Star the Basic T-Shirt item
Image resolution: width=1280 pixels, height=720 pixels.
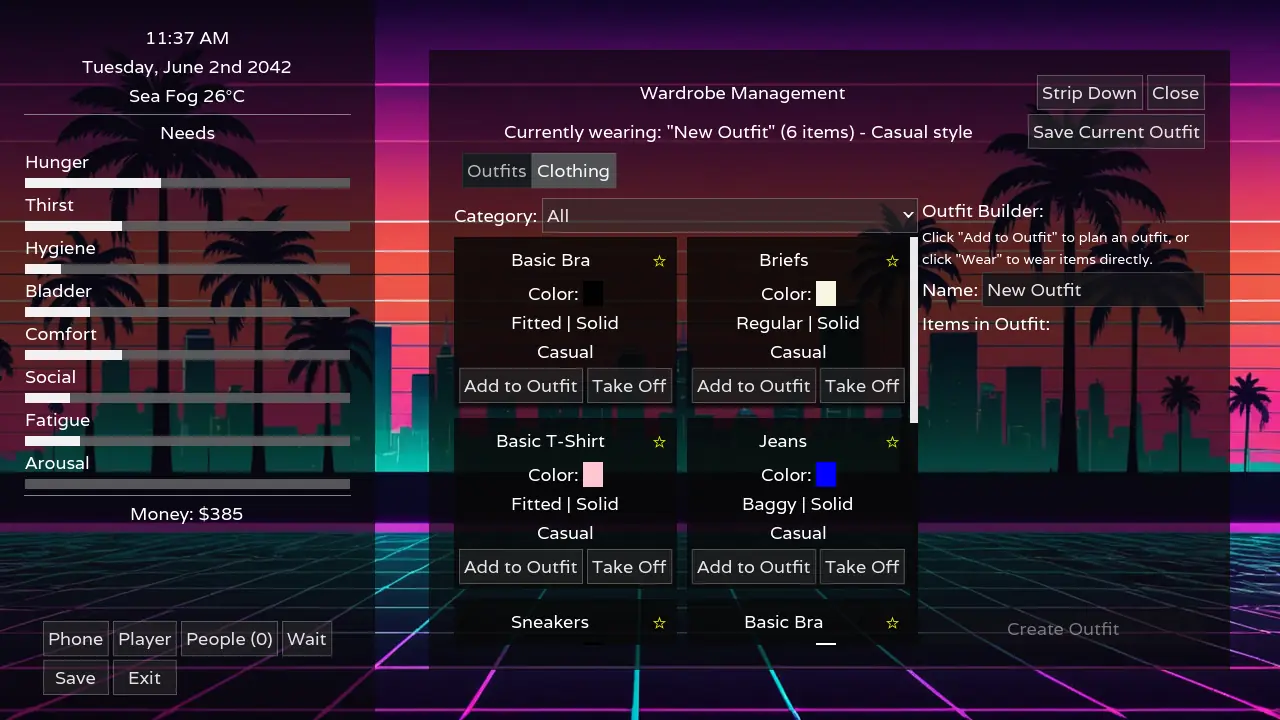coord(659,442)
